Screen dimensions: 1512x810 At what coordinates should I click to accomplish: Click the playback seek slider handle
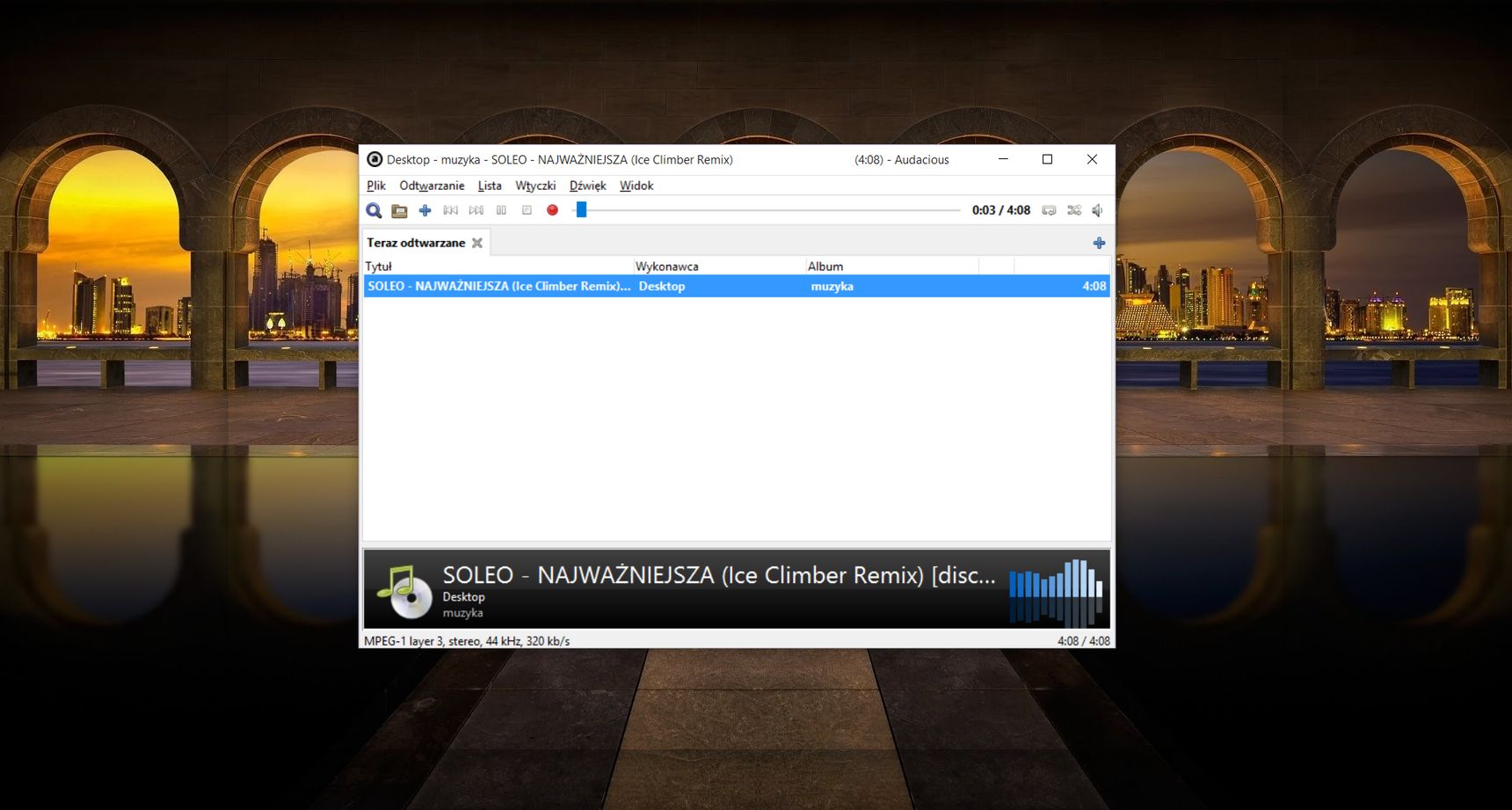(581, 209)
